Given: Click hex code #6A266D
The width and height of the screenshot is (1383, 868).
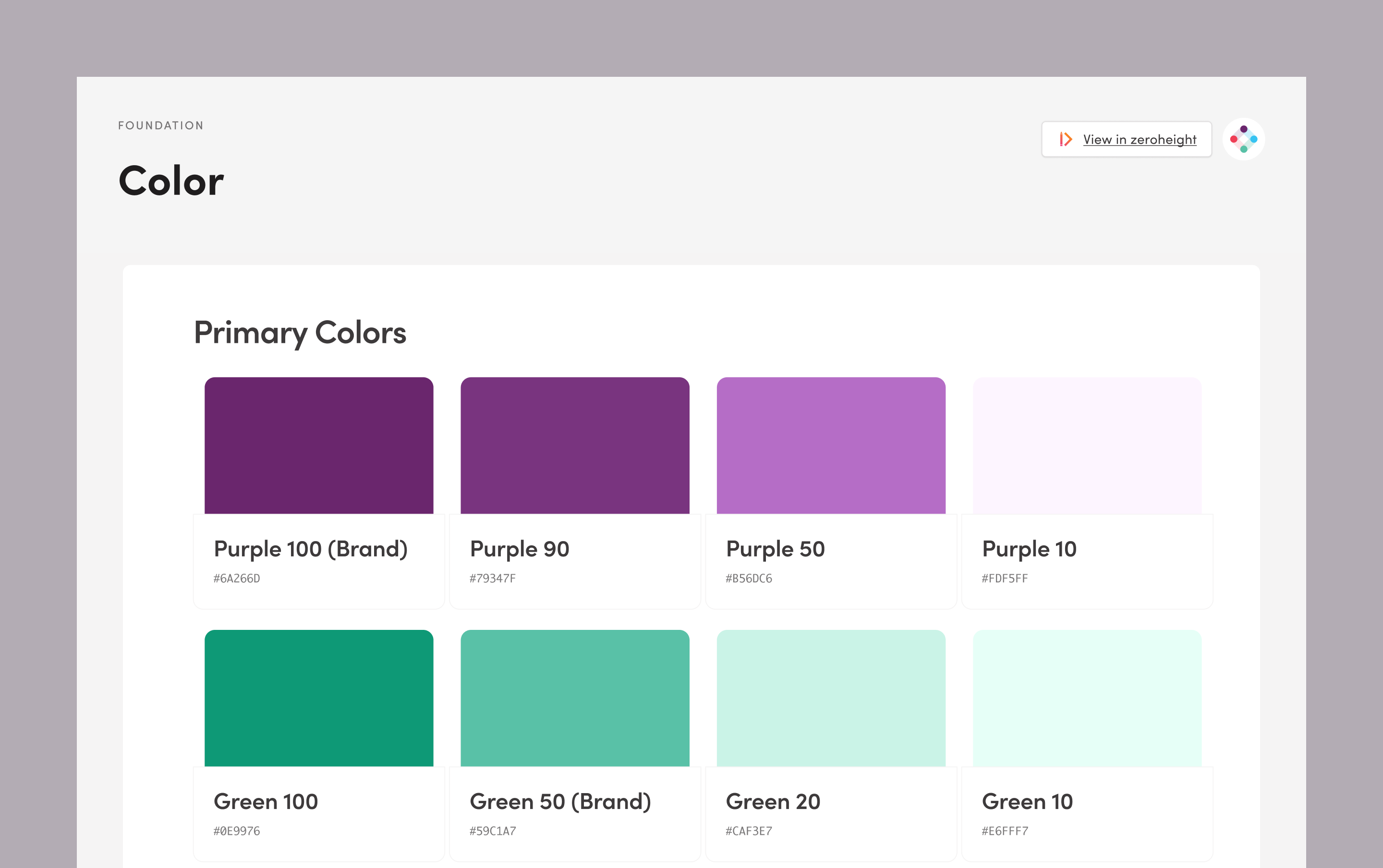Looking at the screenshot, I should [237, 579].
